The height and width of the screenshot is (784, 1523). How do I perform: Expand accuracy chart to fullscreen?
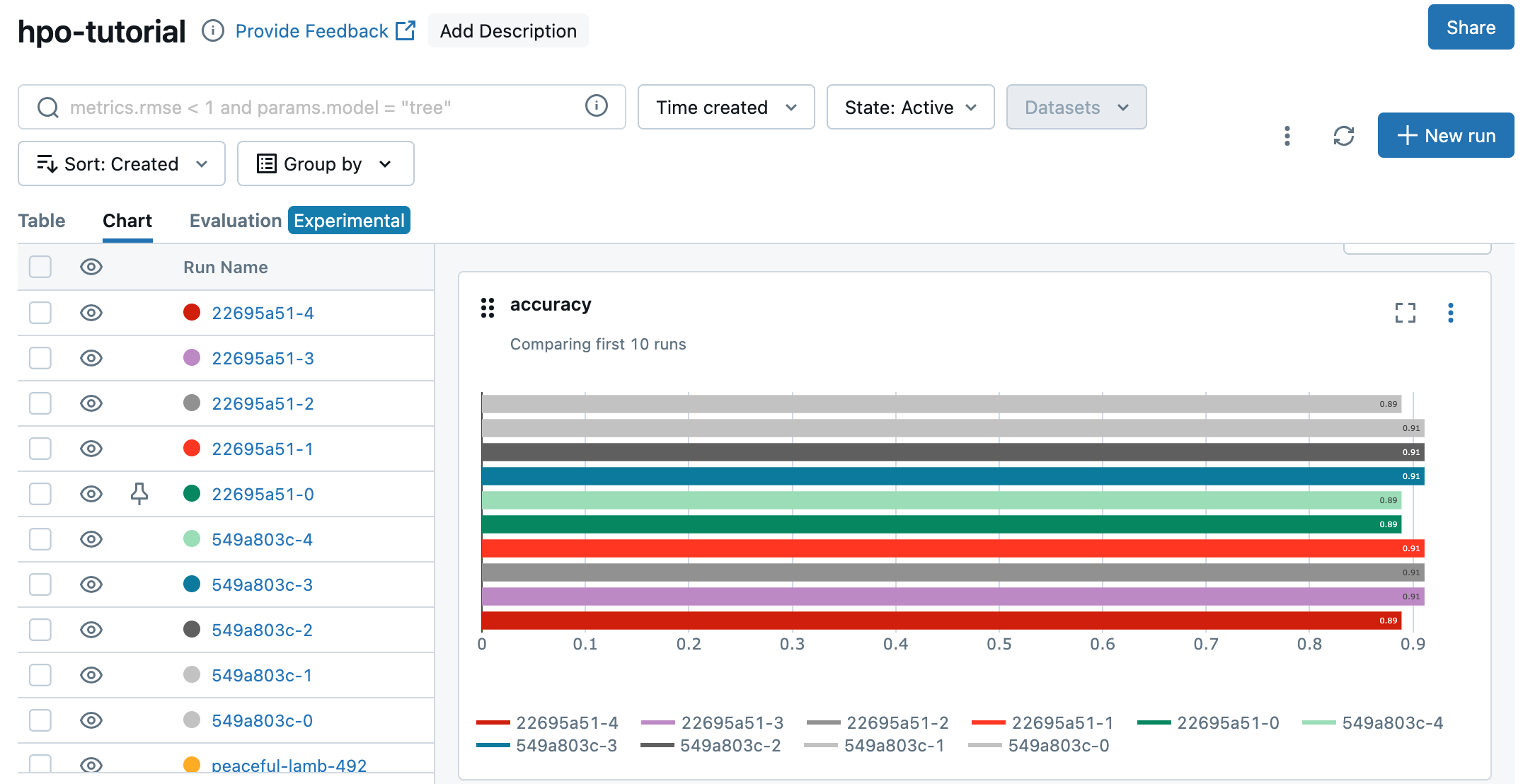1405,313
